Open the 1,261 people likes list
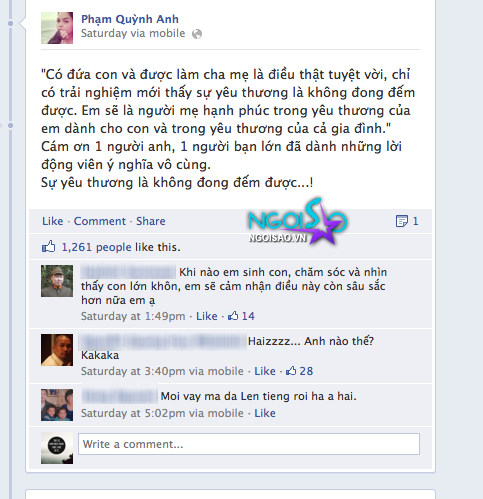Image resolution: width=483 pixels, height=499 pixels. (97, 247)
